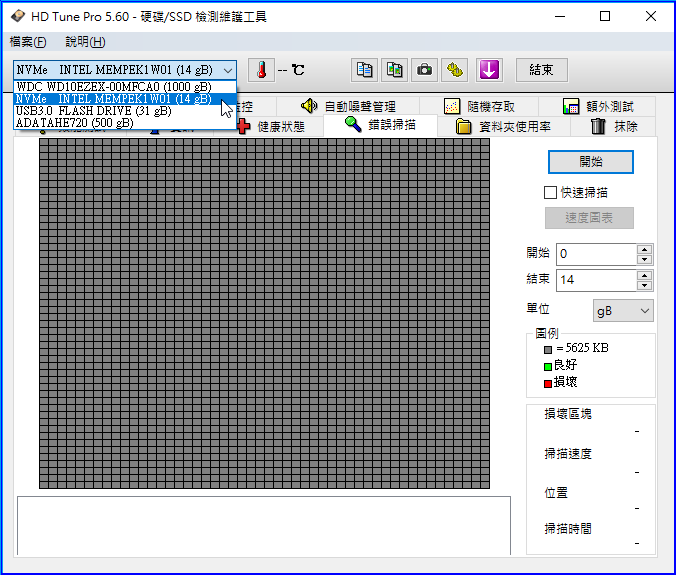Click the gray 5625 KB legend swatch
The image size is (676, 575).
(548, 350)
